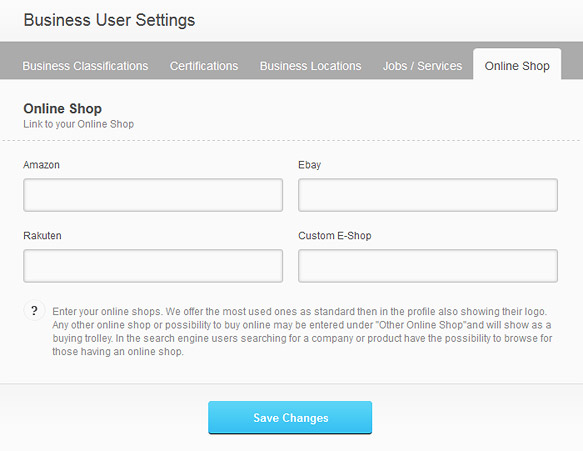The width and height of the screenshot is (583, 451).
Task: Activate the Custom E-Shop input field
Action: [428, 266]
